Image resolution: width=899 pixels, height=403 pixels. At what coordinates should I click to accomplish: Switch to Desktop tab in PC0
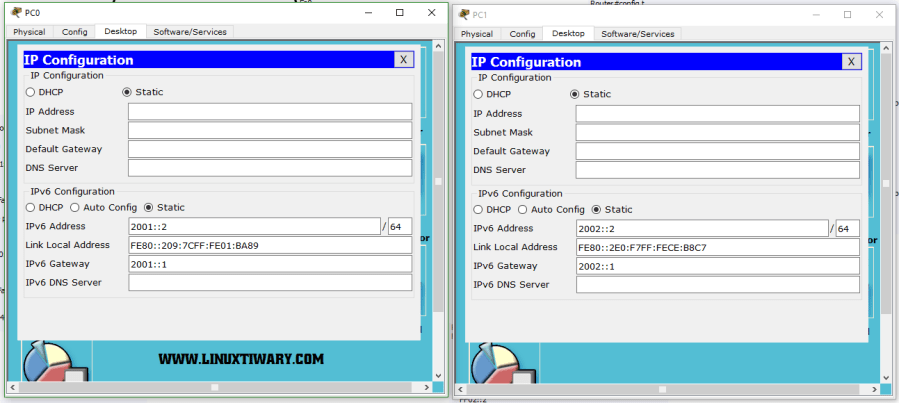click(x=121, y=32)
